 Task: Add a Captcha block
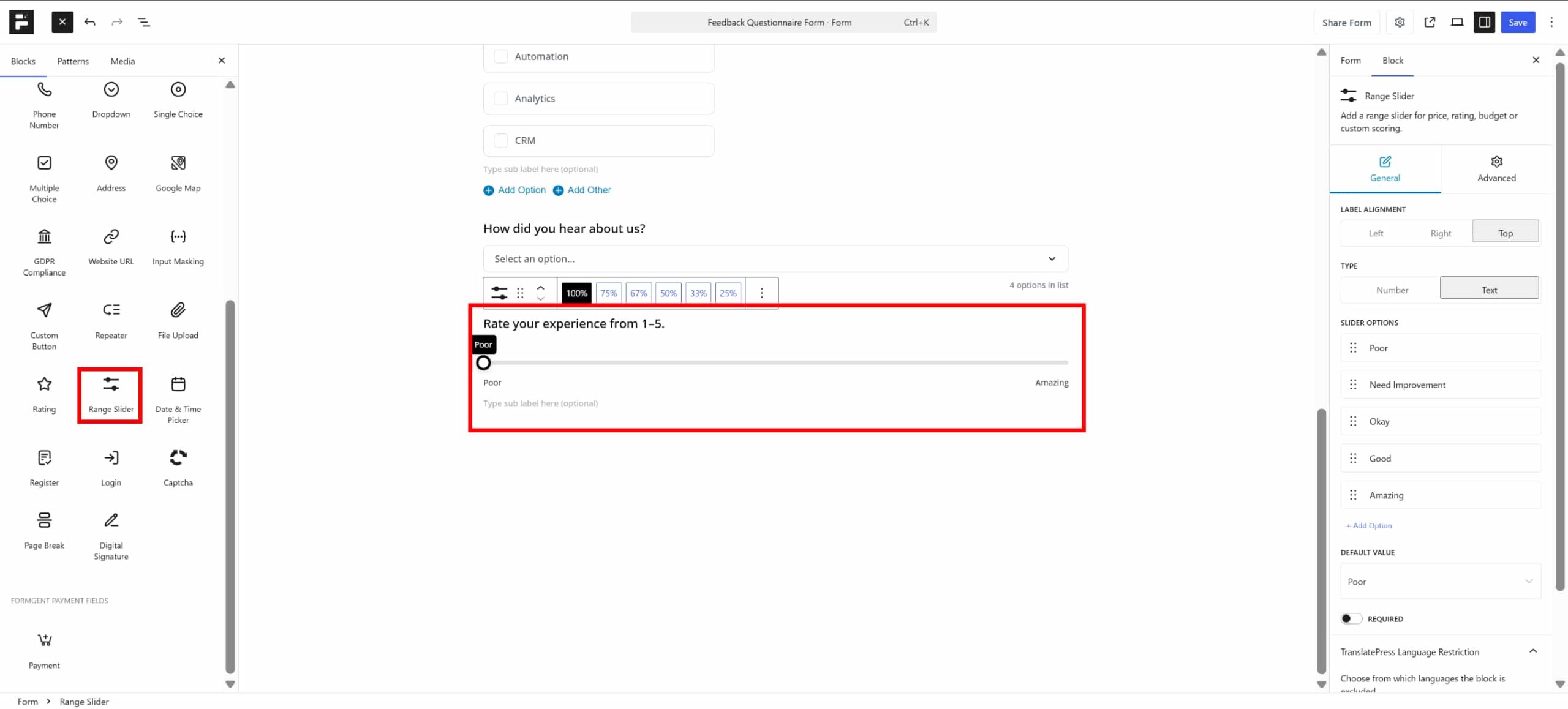pyautogui.click(x=178, y=468)
